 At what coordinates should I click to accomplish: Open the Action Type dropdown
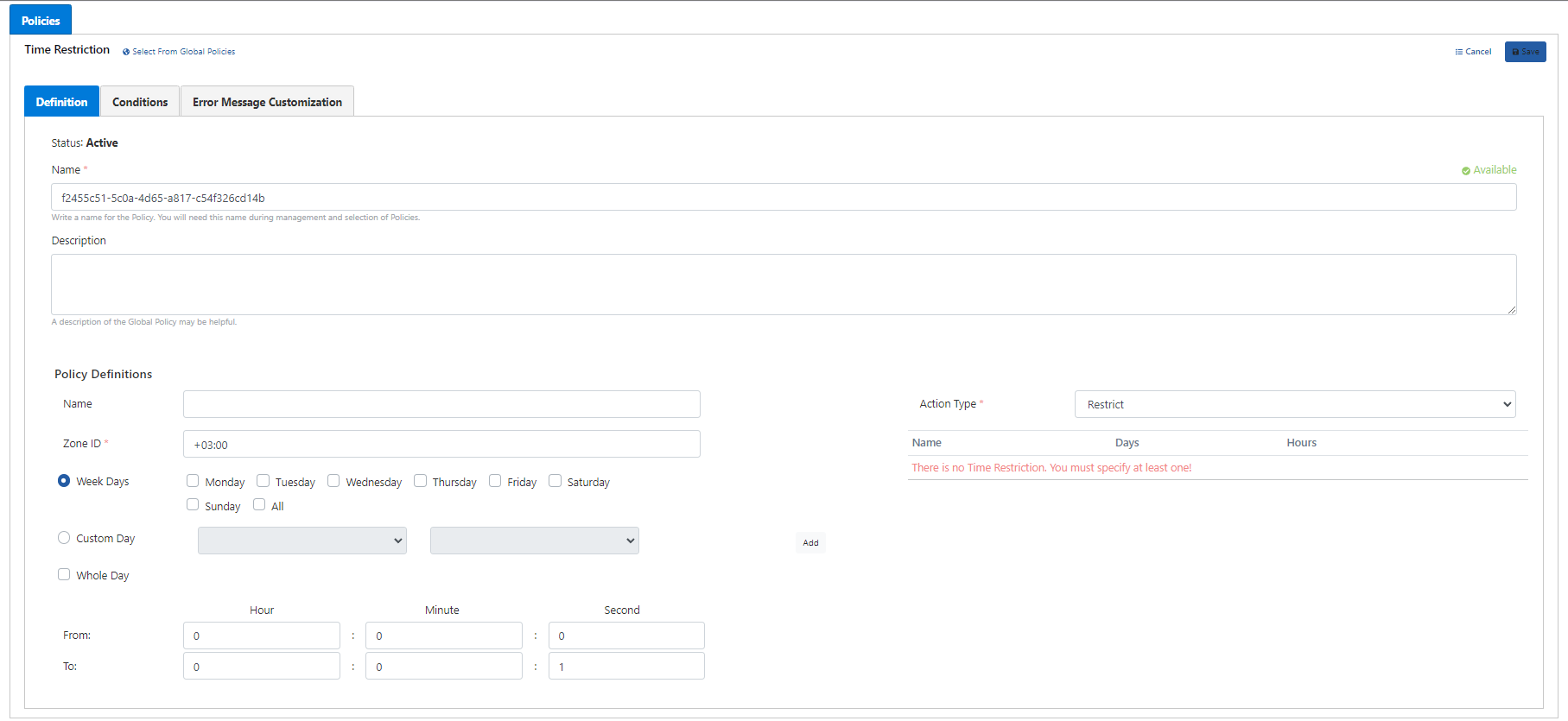[x=1294, y=404]
